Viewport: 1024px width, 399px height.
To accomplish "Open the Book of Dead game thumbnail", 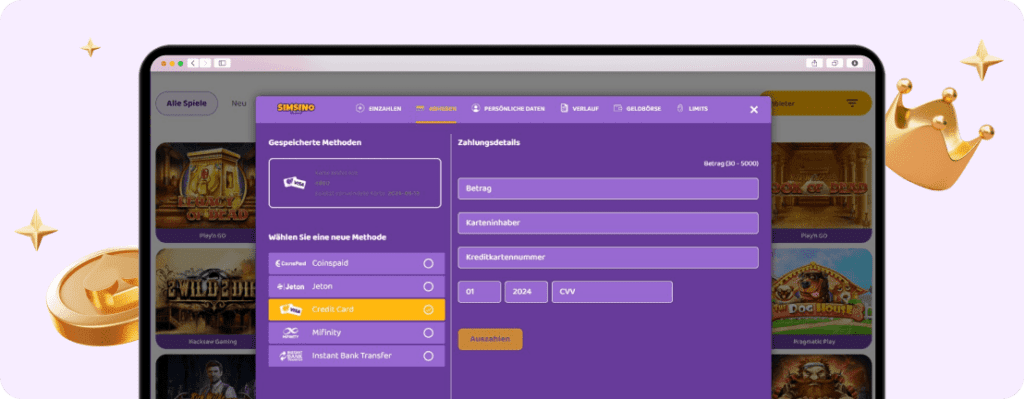I will pos(822,185).
